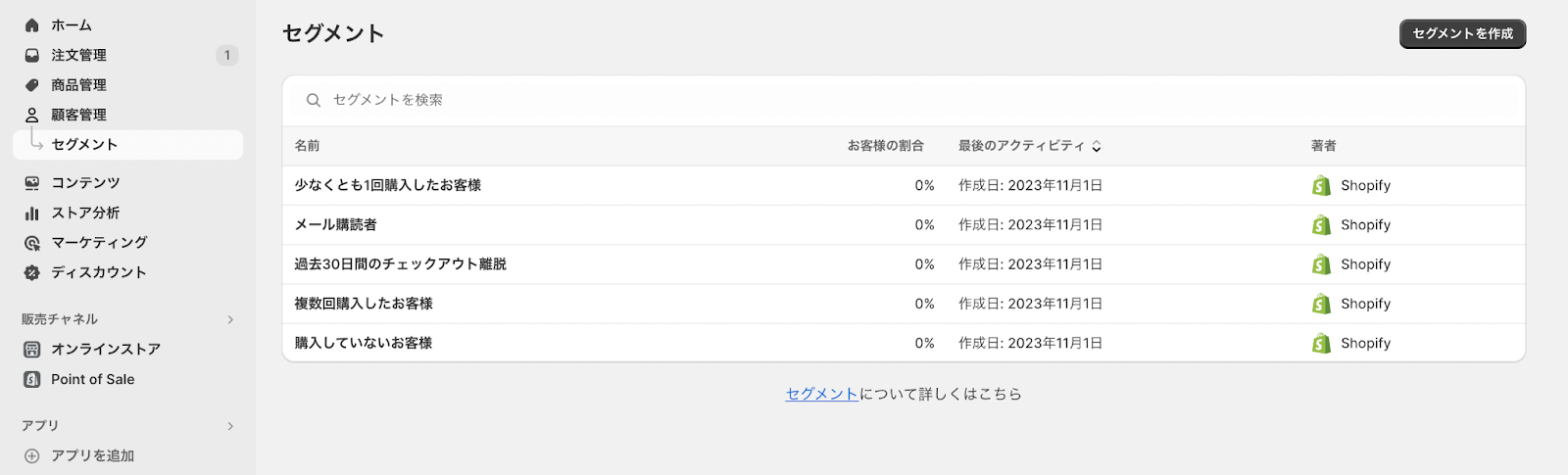This screenshot has height=475, width=1568.
Task: Select the 商品管理 product tag icon
Action: coord(32,85)
